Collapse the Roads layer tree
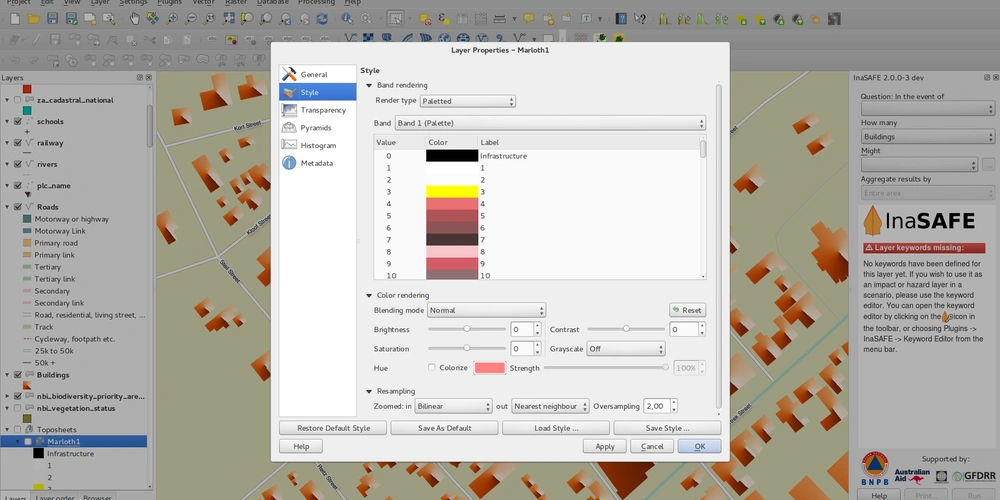Screen dimensions: 1000x500 point(8,207)
